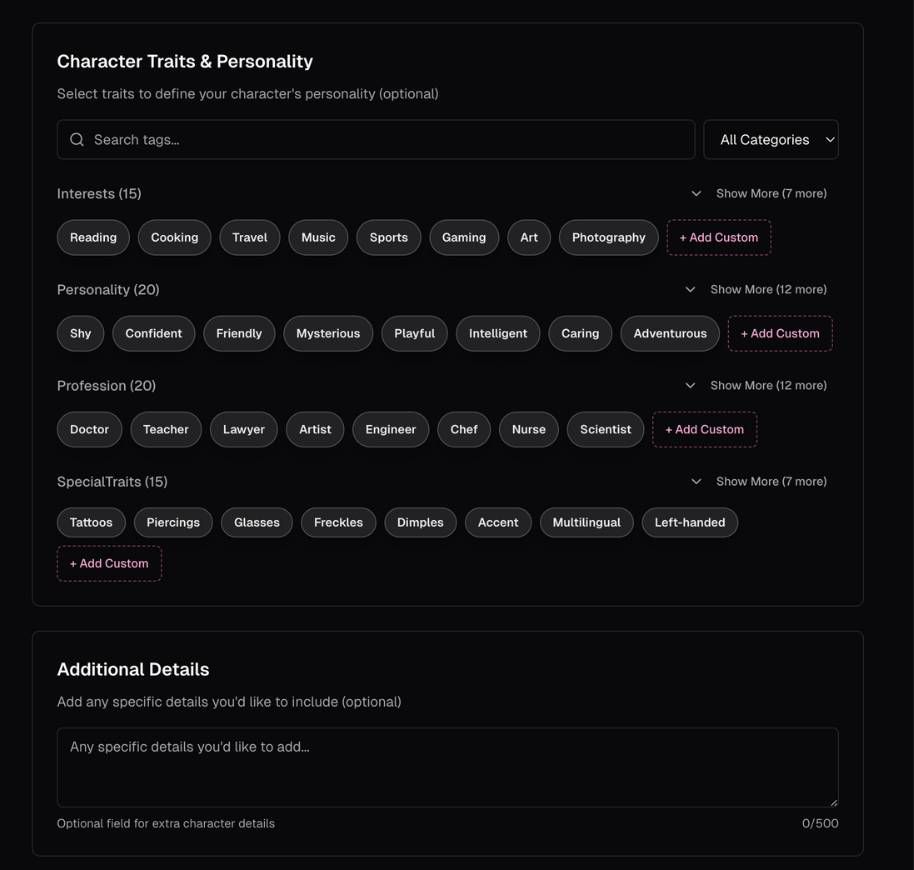
Task: Add a custom Profession tag
Action: [705, 430]
